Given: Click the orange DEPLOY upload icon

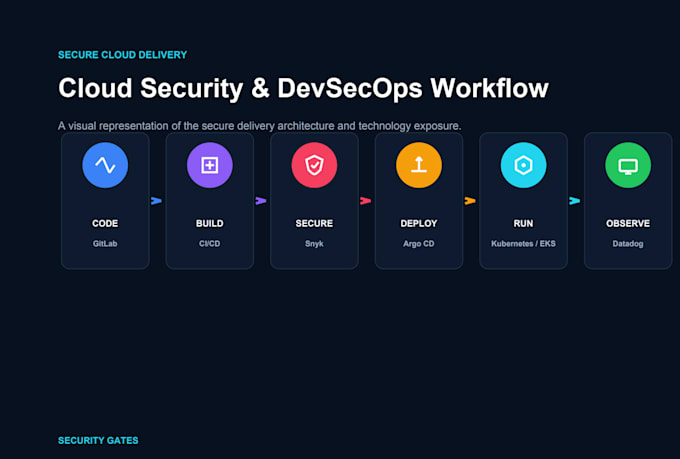Looking at the screenshot, I should (x=418, y=165).
